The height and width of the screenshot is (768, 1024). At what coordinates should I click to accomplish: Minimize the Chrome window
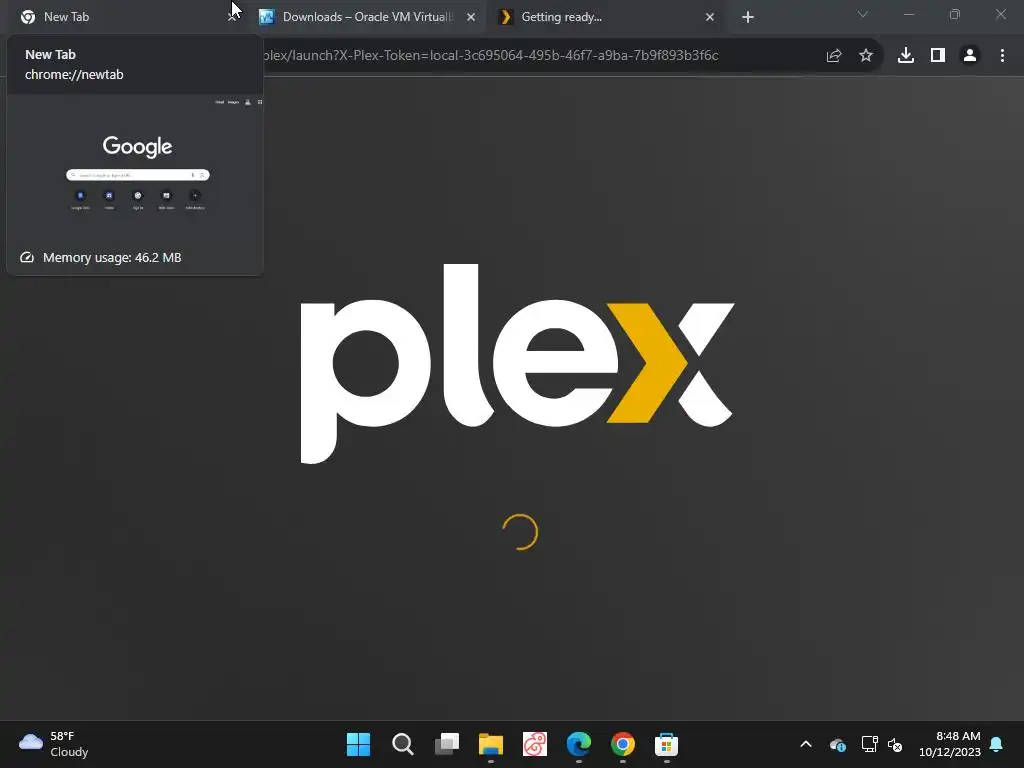click(x=908, y=14)
